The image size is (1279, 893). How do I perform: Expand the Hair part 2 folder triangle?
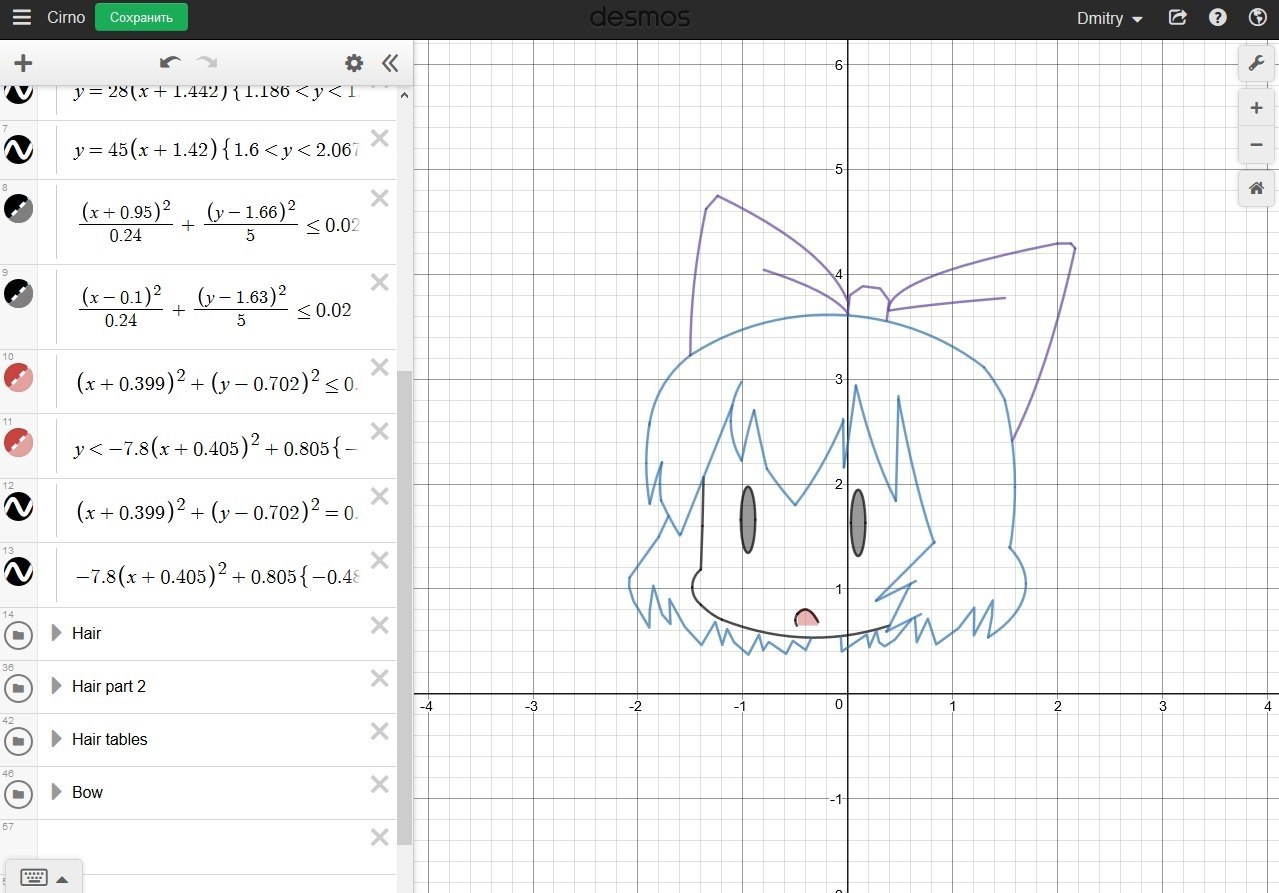pos(56,686)
